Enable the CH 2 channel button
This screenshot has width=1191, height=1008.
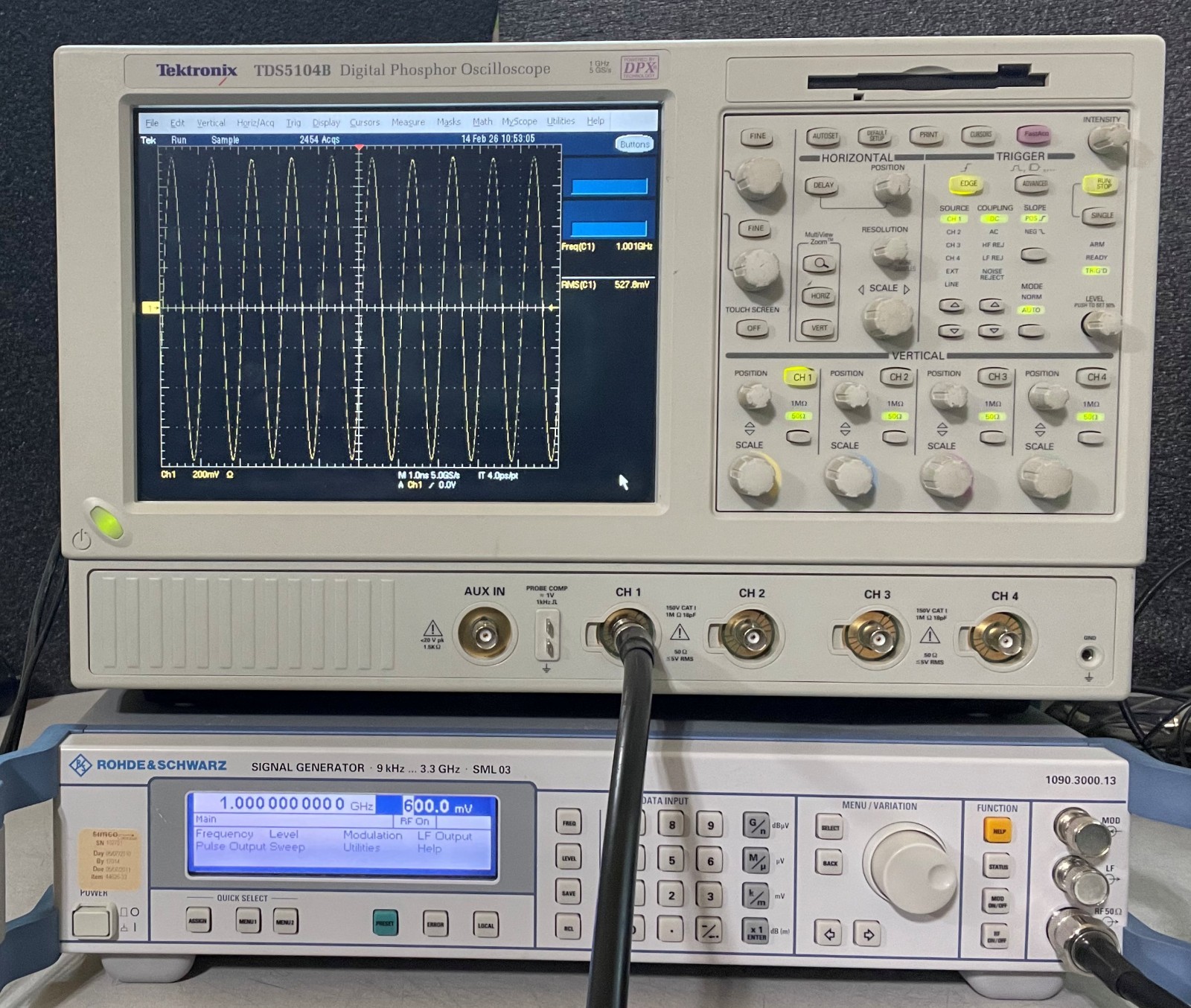pyautogui.click(x=898, y=377)
